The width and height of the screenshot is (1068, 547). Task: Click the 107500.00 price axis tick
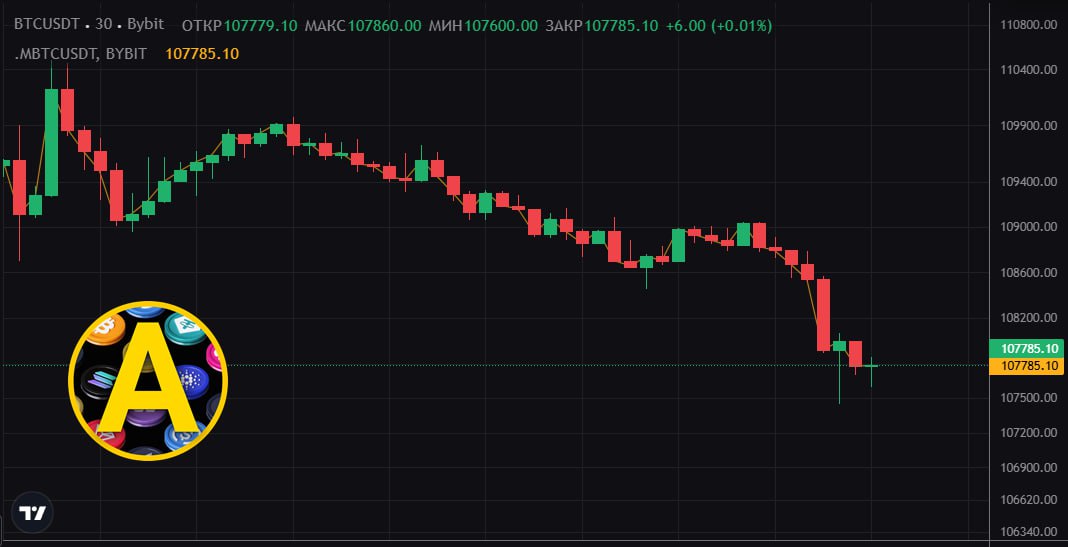1028,398
